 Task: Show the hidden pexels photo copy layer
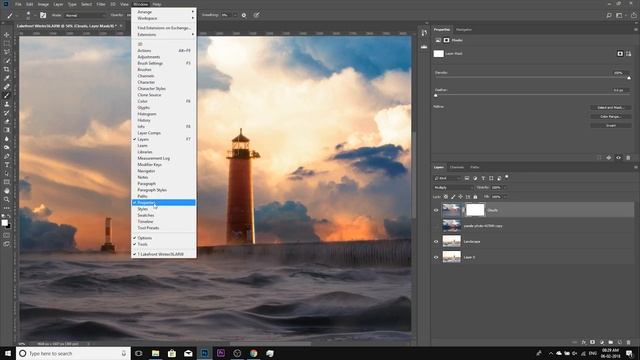[x=436, y=226]
